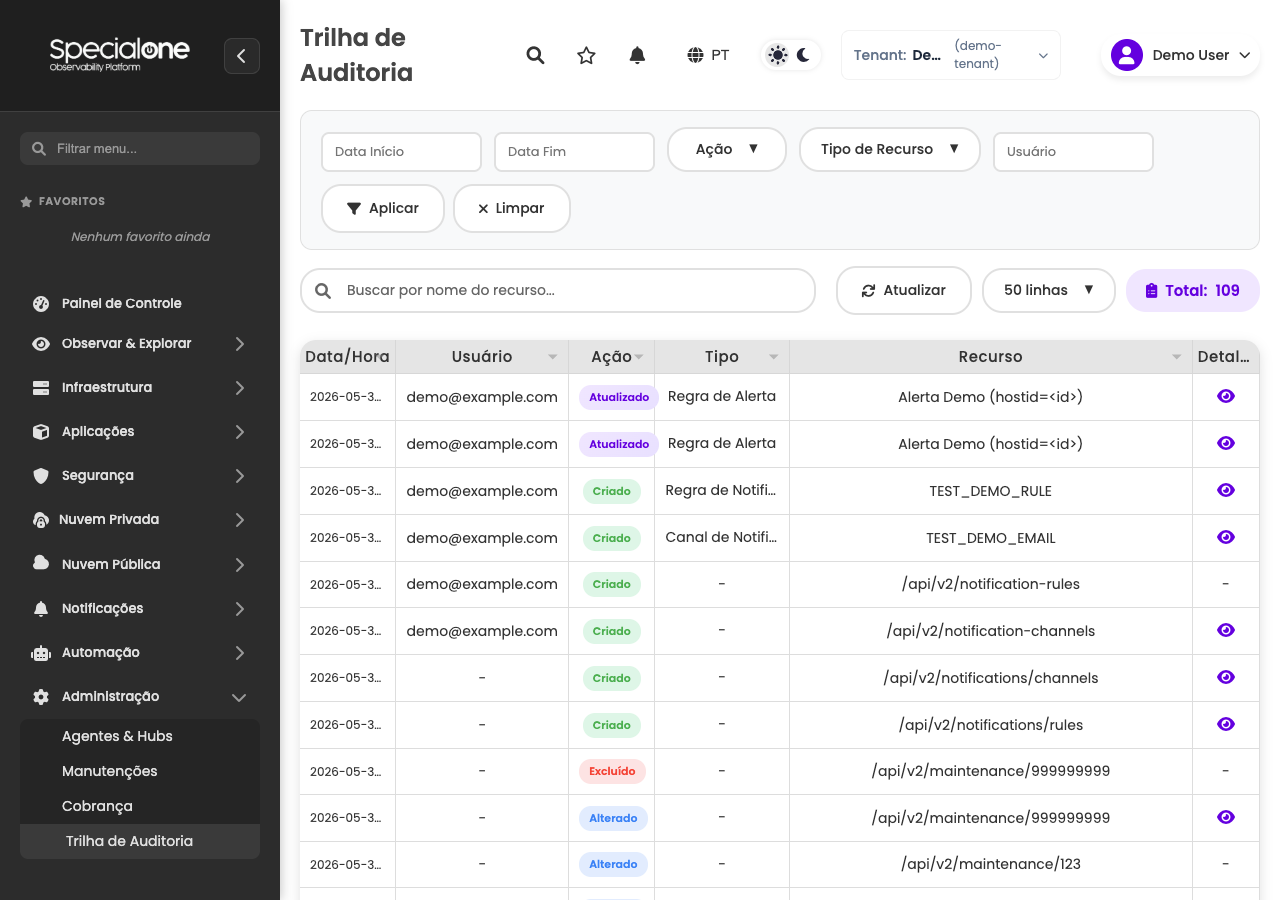1280x900 pixels.
Task: Click the Buscar por nome do recurso field
Action: [x=558, y=290]
